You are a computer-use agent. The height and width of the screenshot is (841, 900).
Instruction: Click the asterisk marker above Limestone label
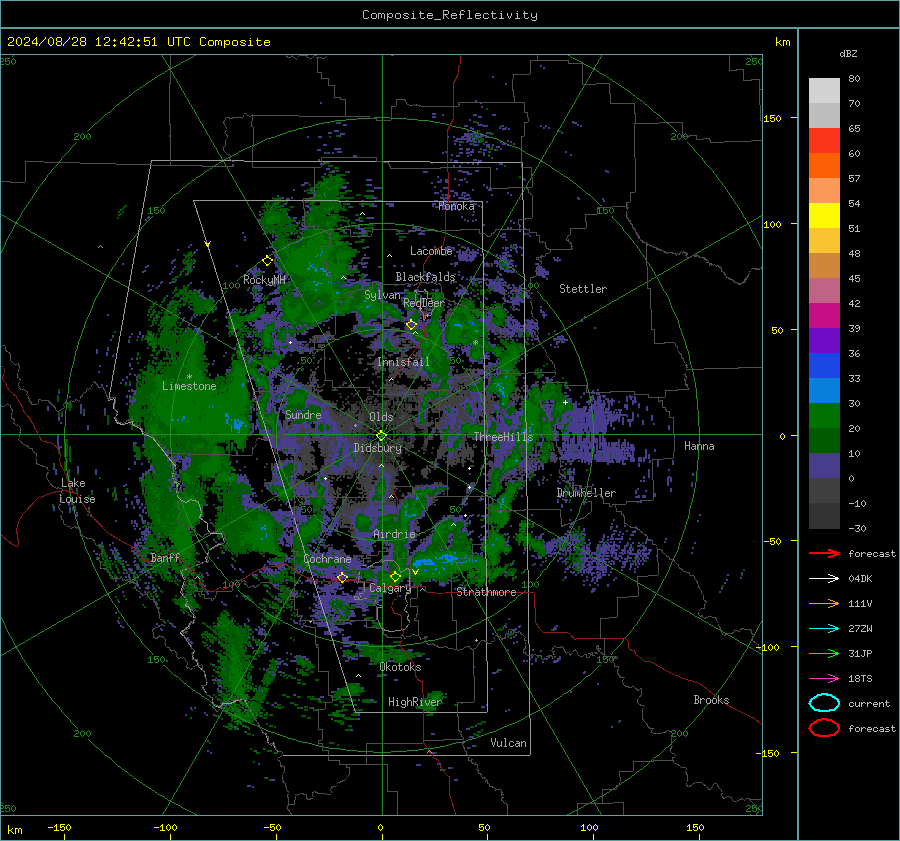(x=189, y=377)
